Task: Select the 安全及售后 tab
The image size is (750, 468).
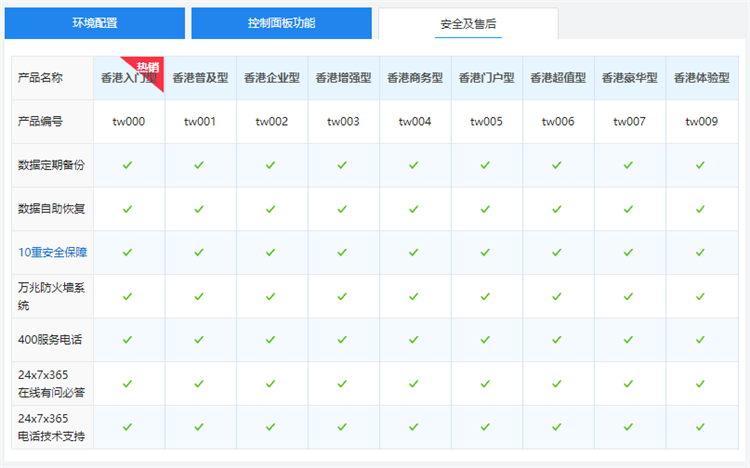Action: (x=468, y=22)
